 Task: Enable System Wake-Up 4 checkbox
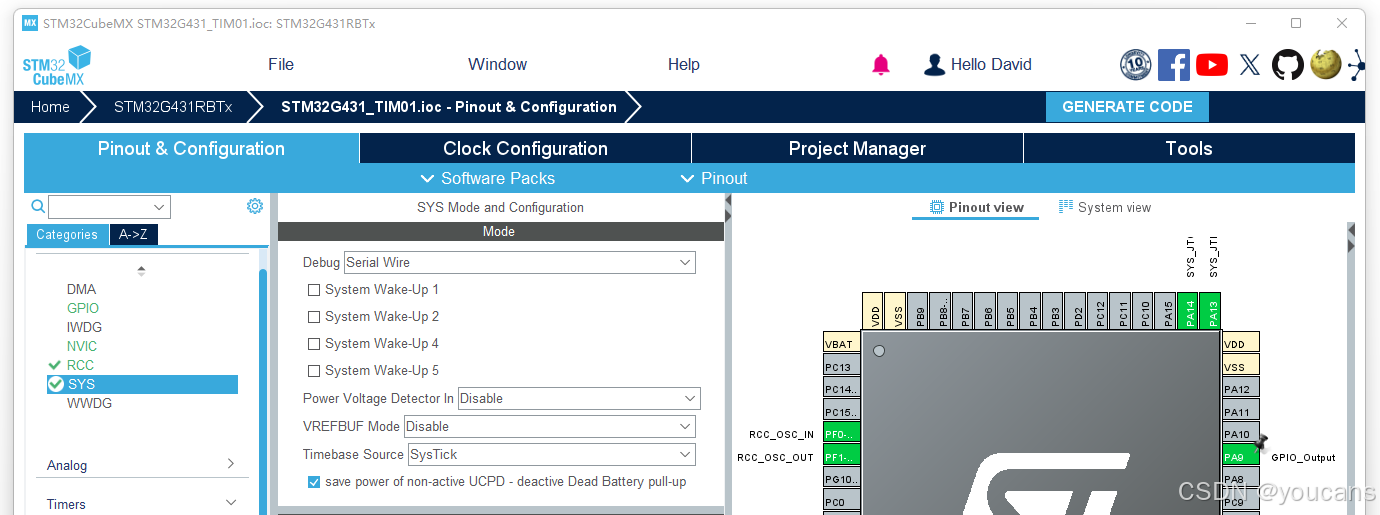click(314, 344)
